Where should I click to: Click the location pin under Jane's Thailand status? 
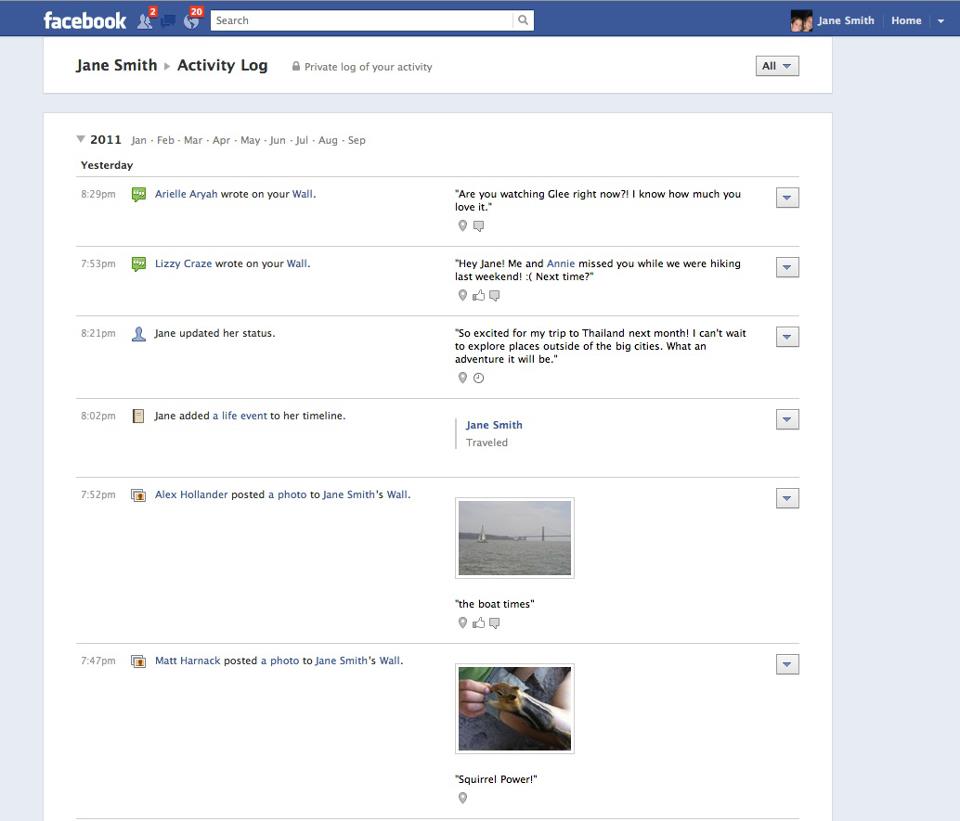pyautogui.click(x=462, y=377)
